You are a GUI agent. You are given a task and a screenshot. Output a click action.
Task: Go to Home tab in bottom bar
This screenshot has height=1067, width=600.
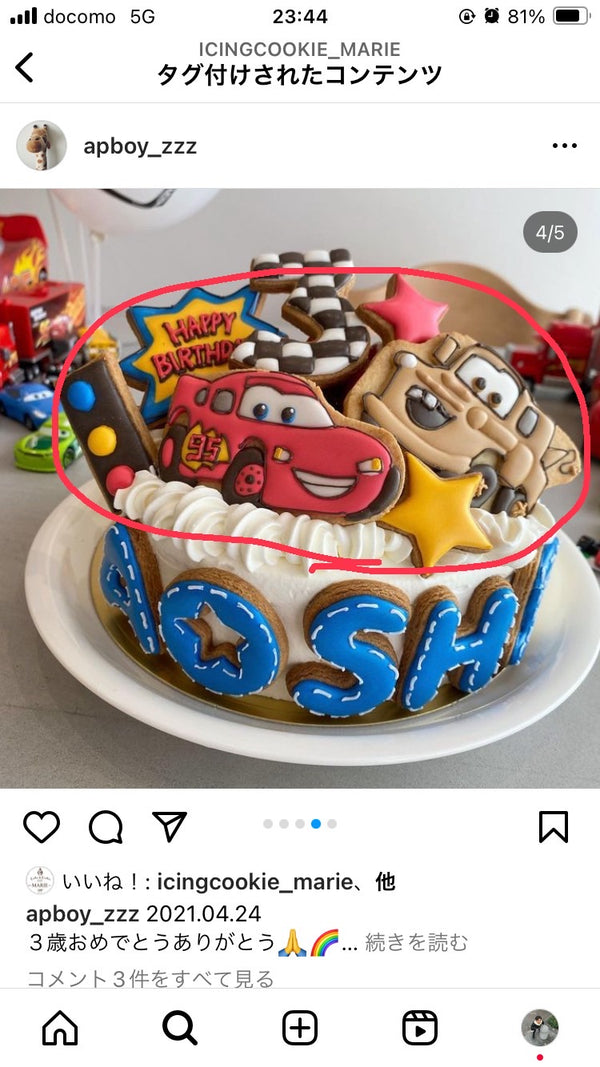[x=60, y=1028]
